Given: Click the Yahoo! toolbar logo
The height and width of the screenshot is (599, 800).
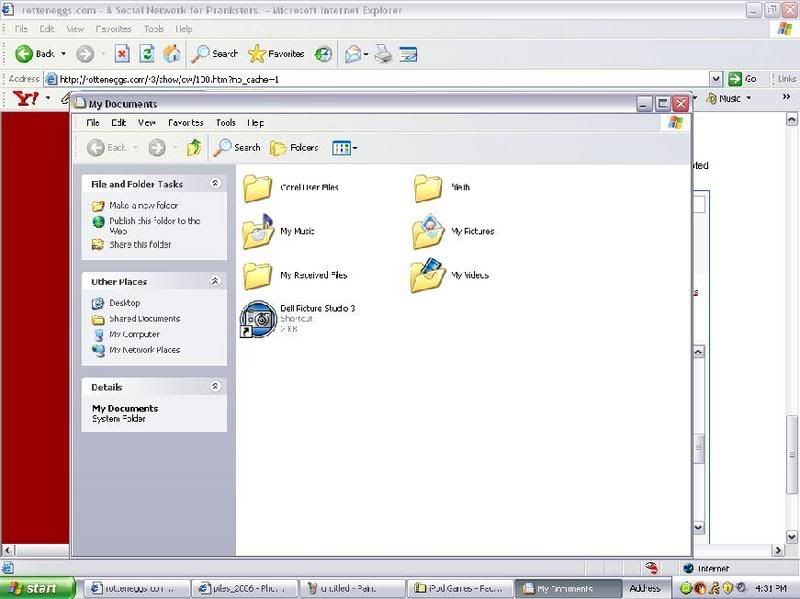Looking at the screenshot, I should 26,98.
